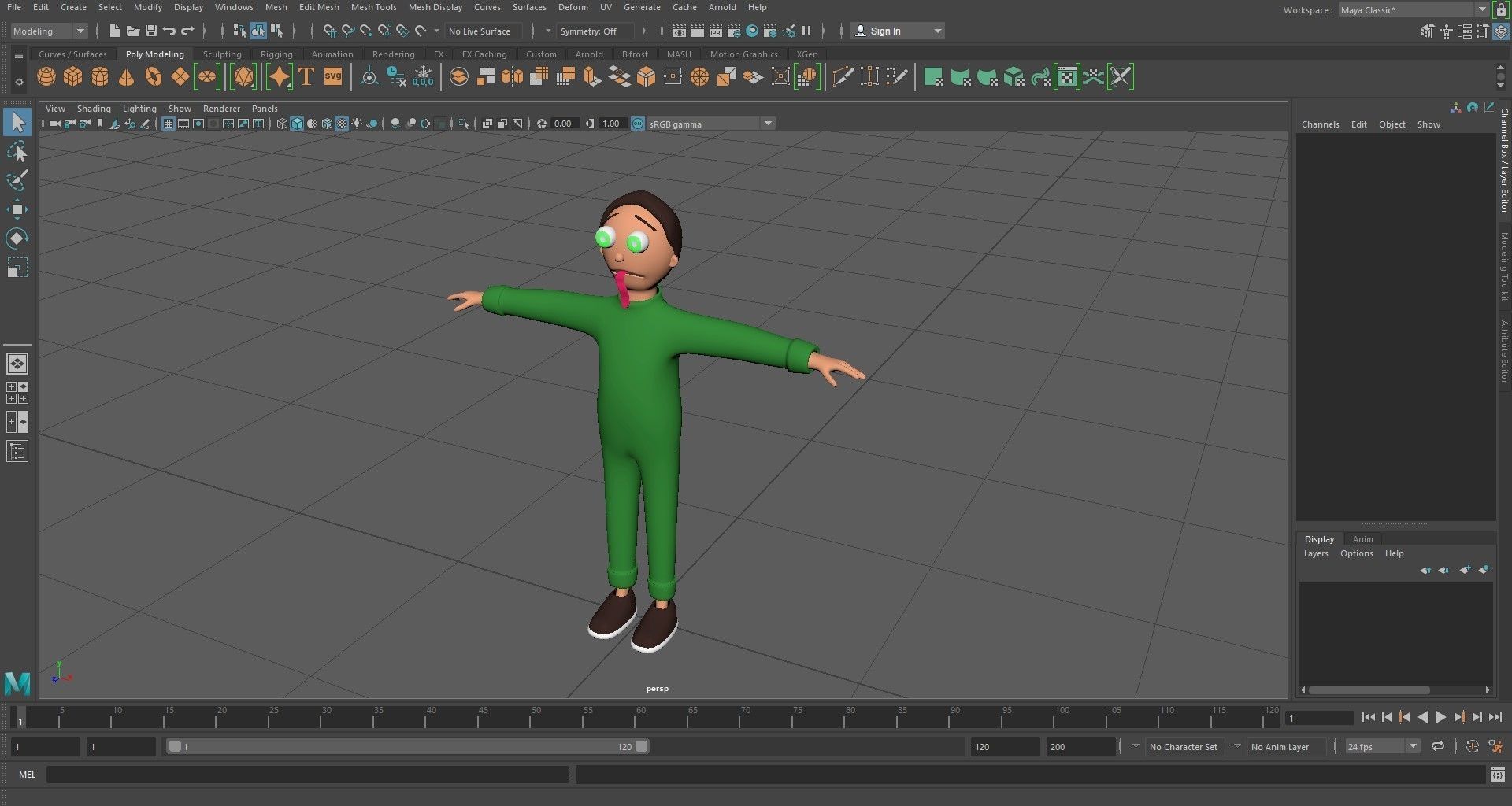Toggle snap to grids in status line
The width and height of the screenshot is (1512, 806).
[330, 31]
